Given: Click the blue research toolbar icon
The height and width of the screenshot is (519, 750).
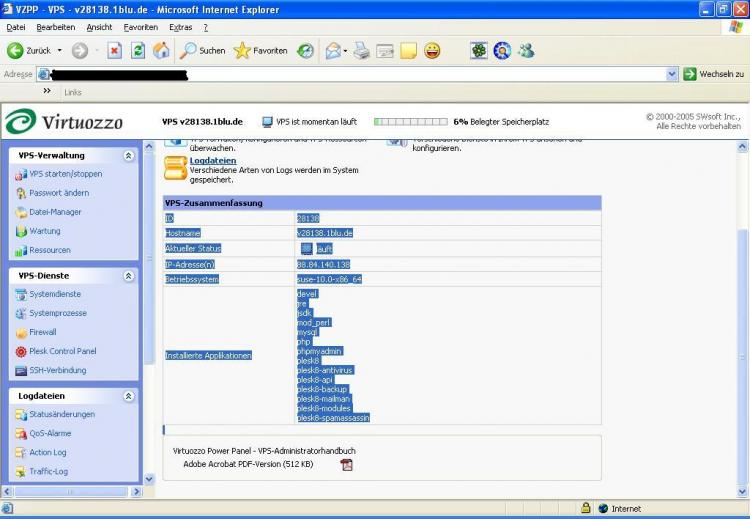Looking at the screenshot, I should 502,50.
